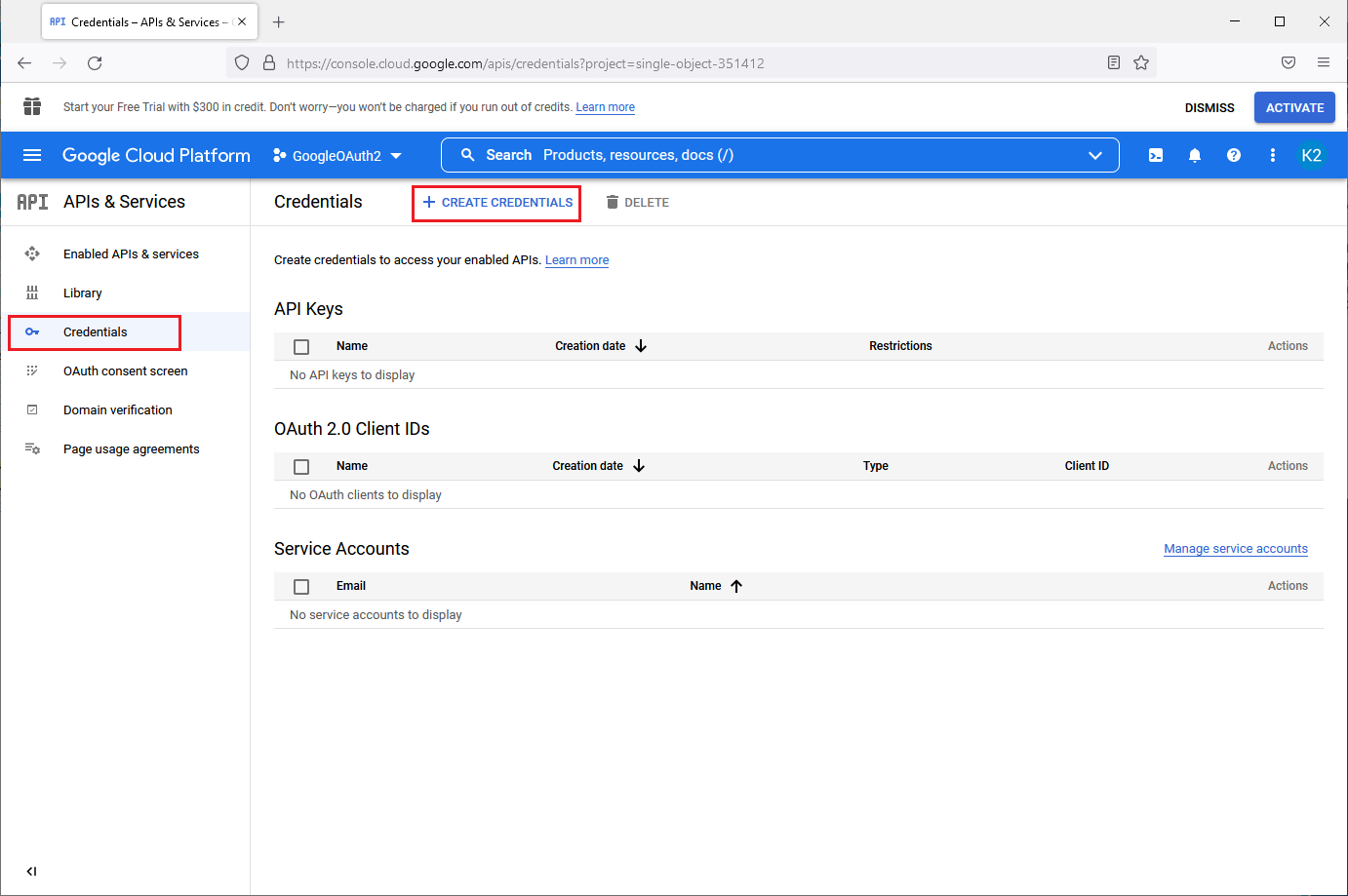Viewport: 1348px width, 896px height.
Task: Activate Cloud Shell terminal icon
Action: (1156, 155)
